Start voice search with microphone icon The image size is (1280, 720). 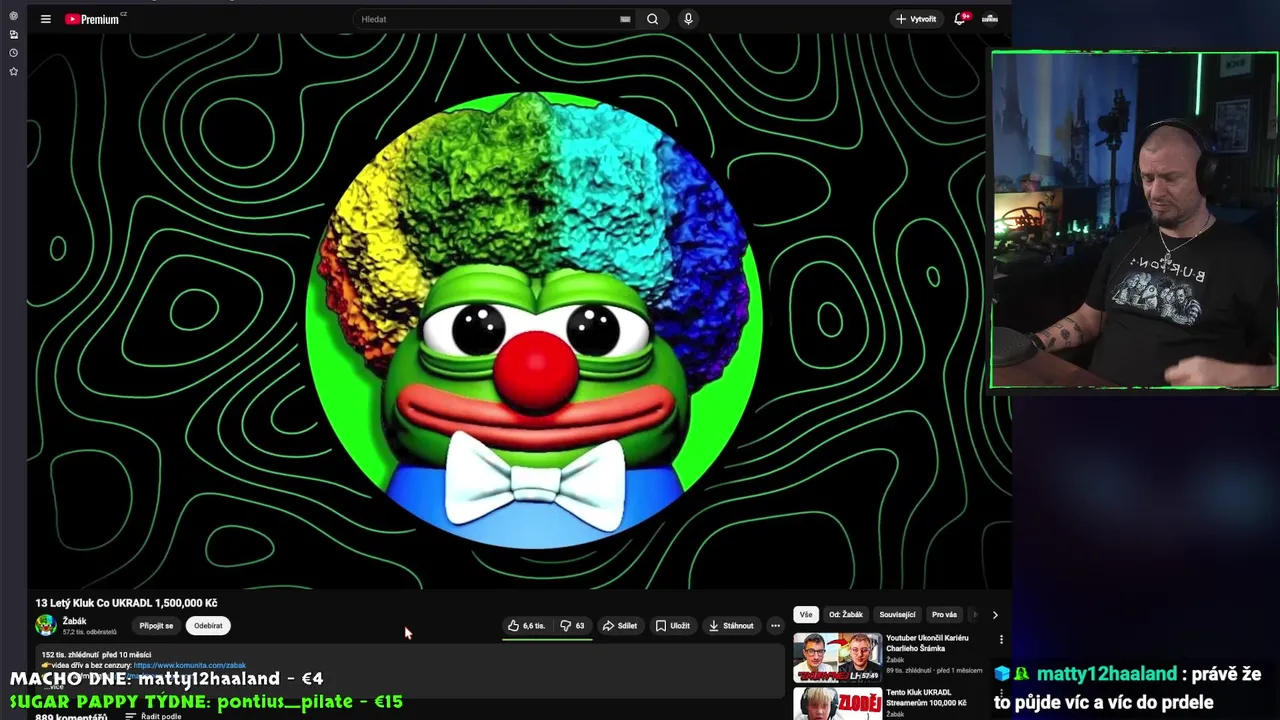tap(688, 19)
